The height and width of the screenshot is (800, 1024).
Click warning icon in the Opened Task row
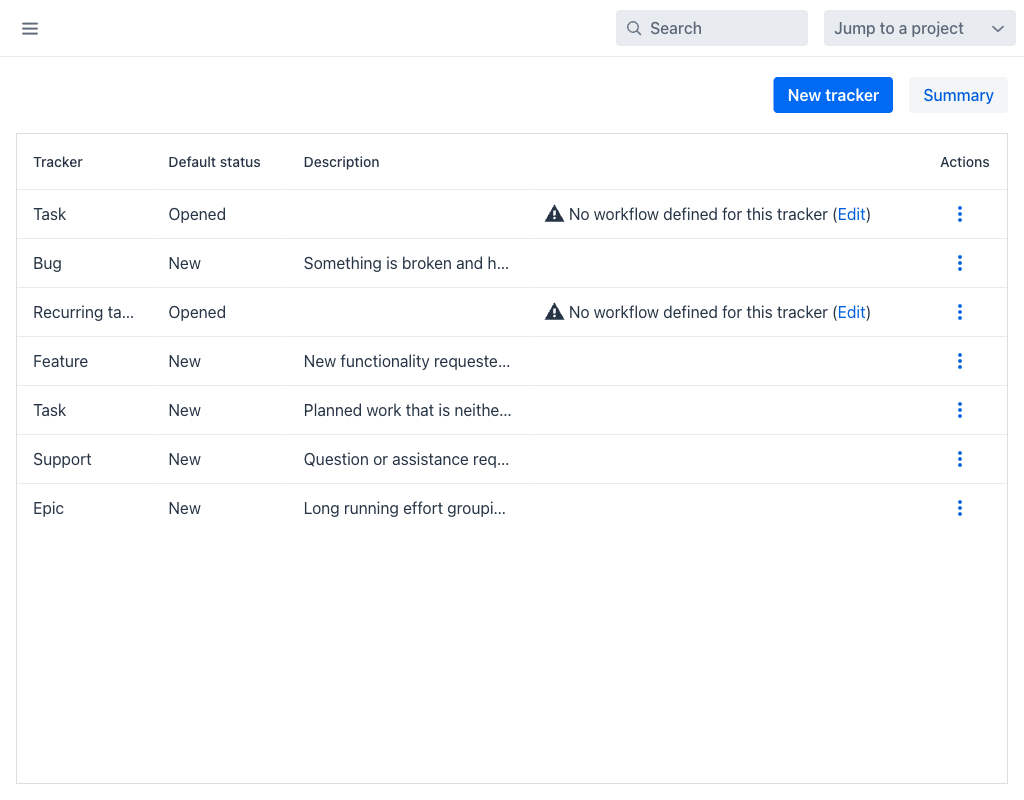tap(554, 214)
